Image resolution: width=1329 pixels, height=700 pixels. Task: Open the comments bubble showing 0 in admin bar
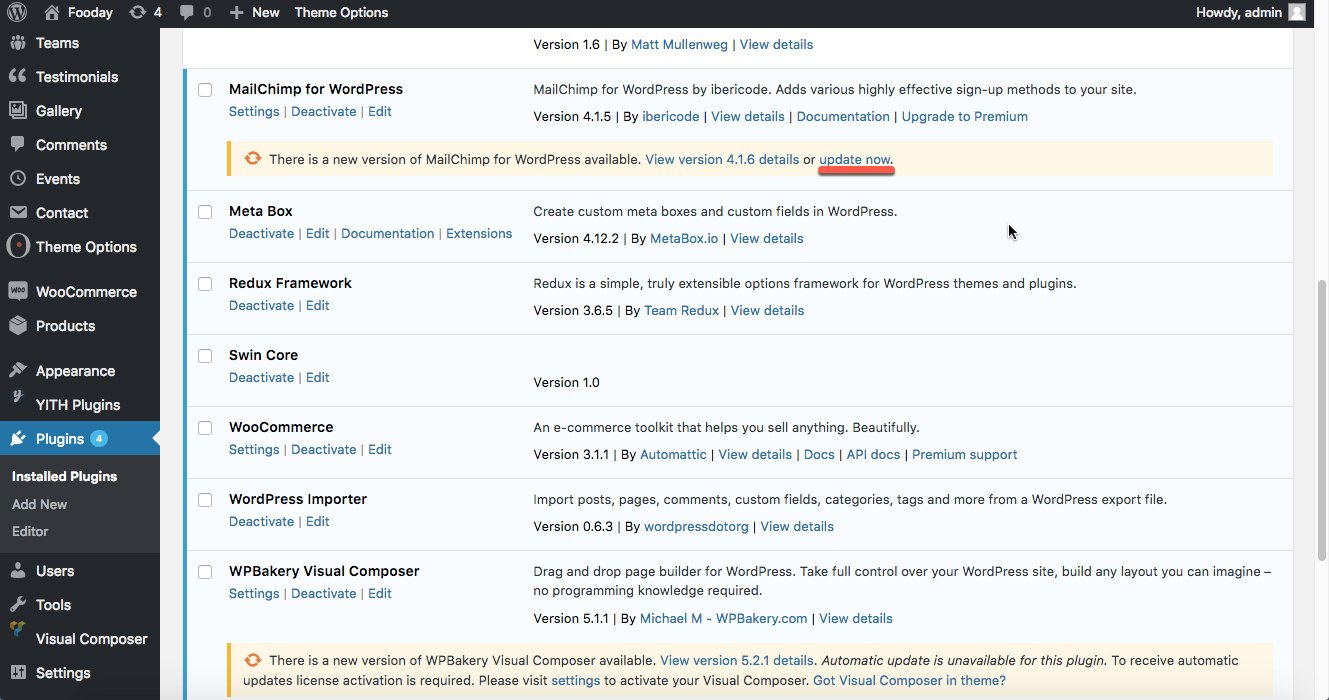coord(195,13)
